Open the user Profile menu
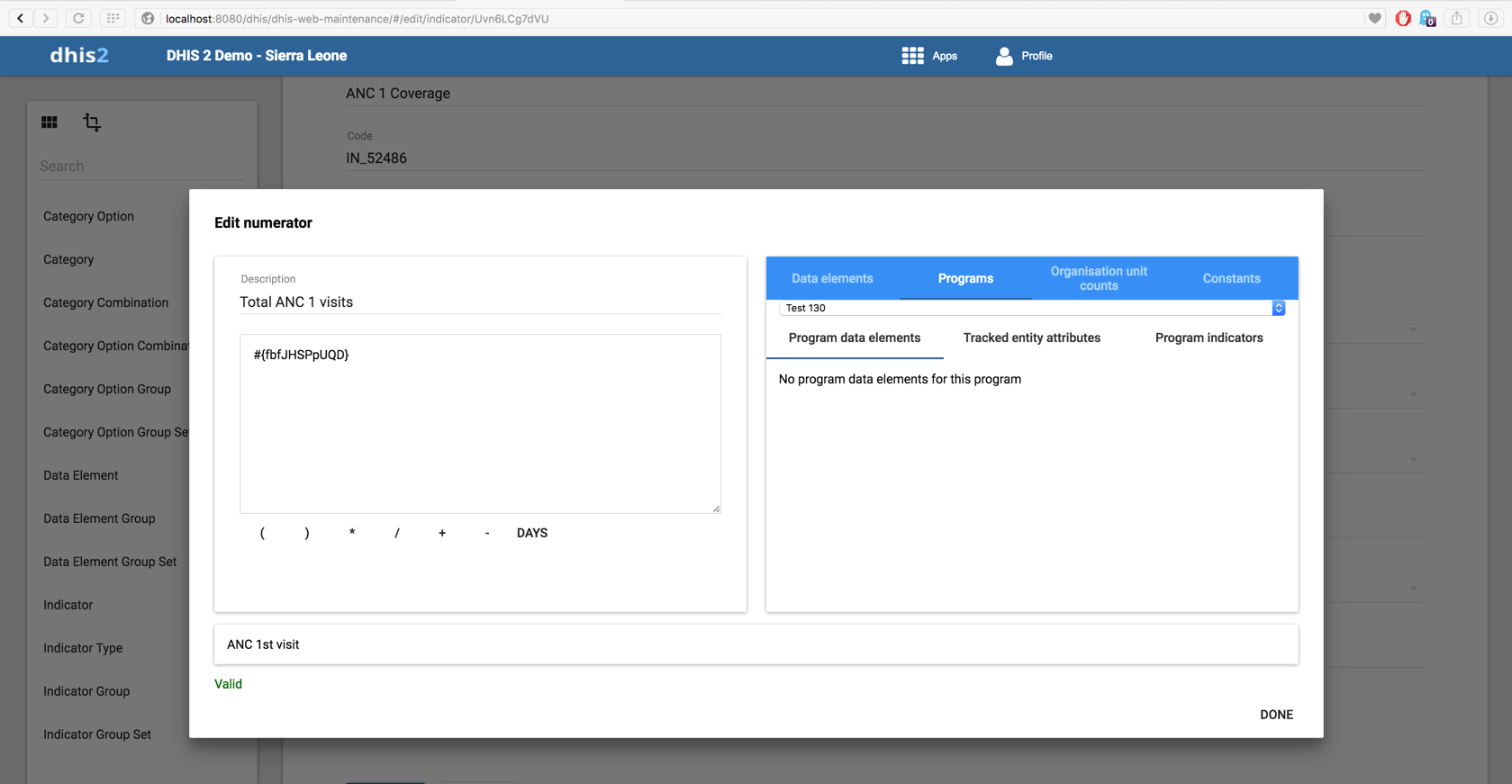Screen dimensions: 1512x784 pos(1023,56)
